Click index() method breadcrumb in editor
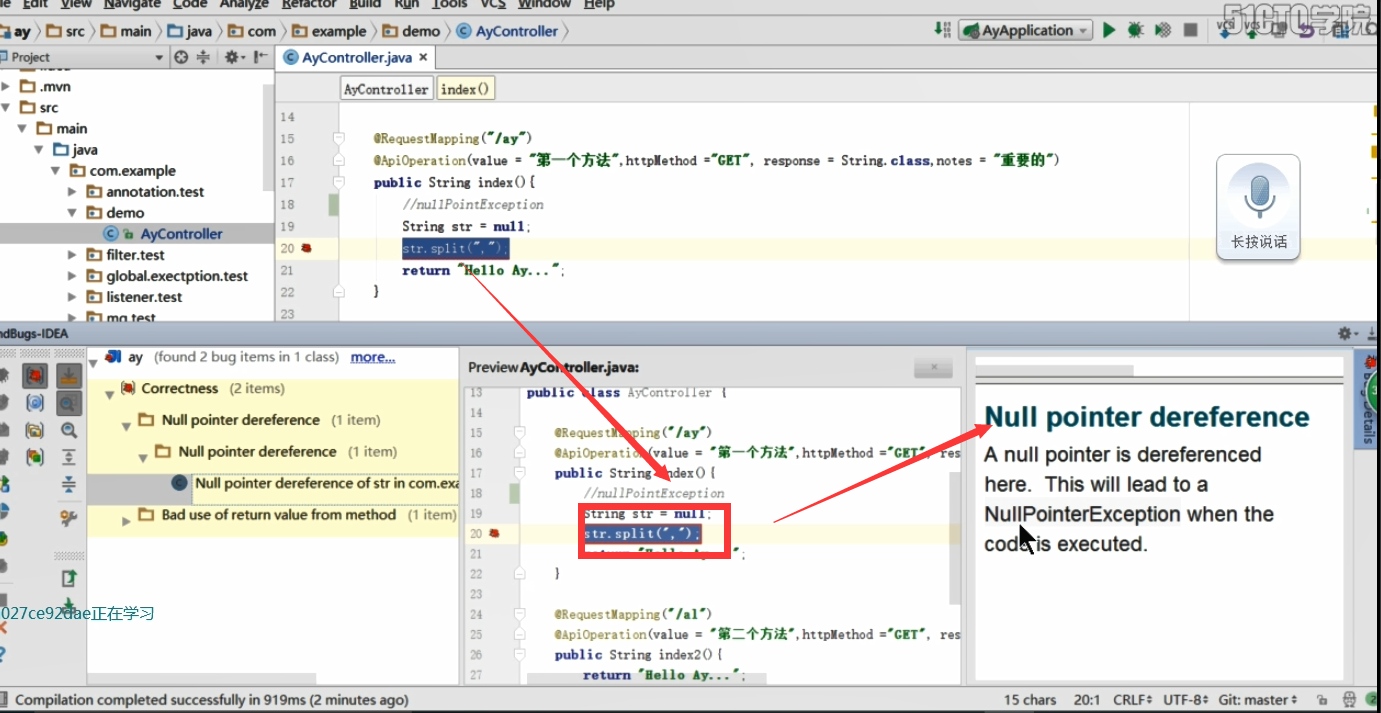 pos(465,89)
